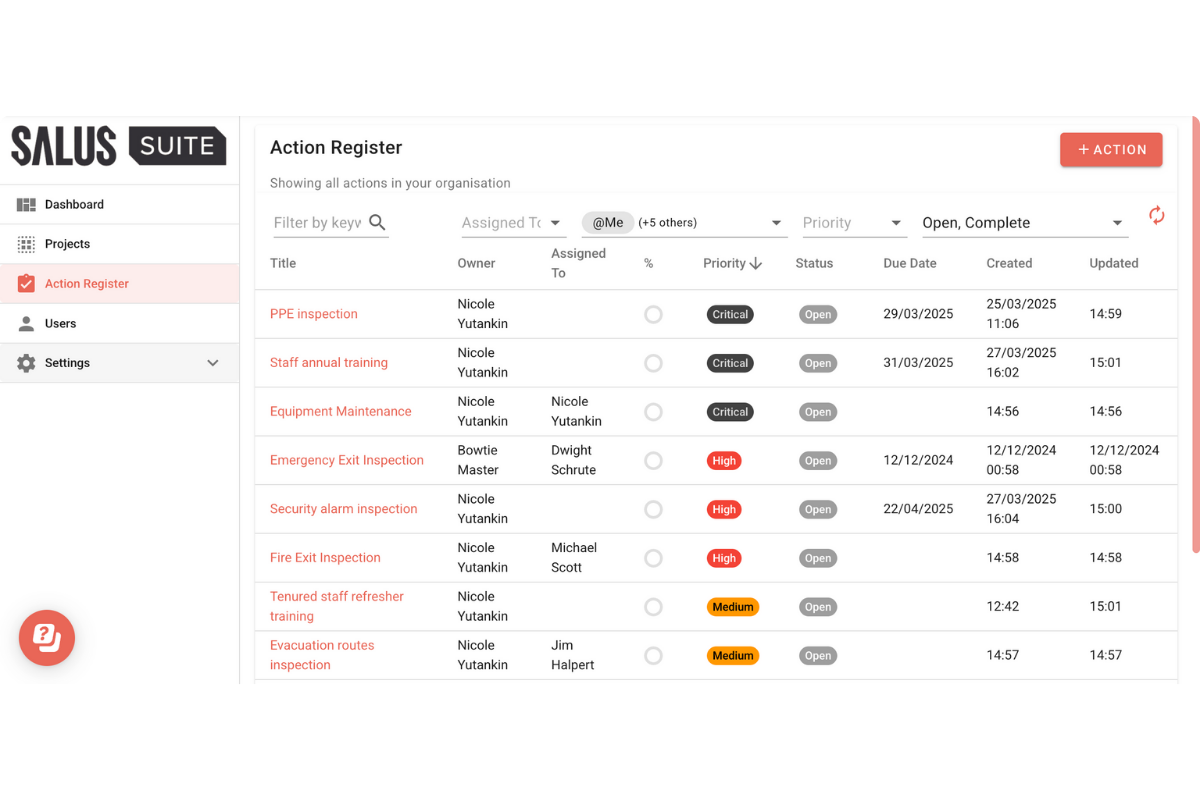Click the + ACTION button
The image size is (1200, 800).
point(1111,150)
